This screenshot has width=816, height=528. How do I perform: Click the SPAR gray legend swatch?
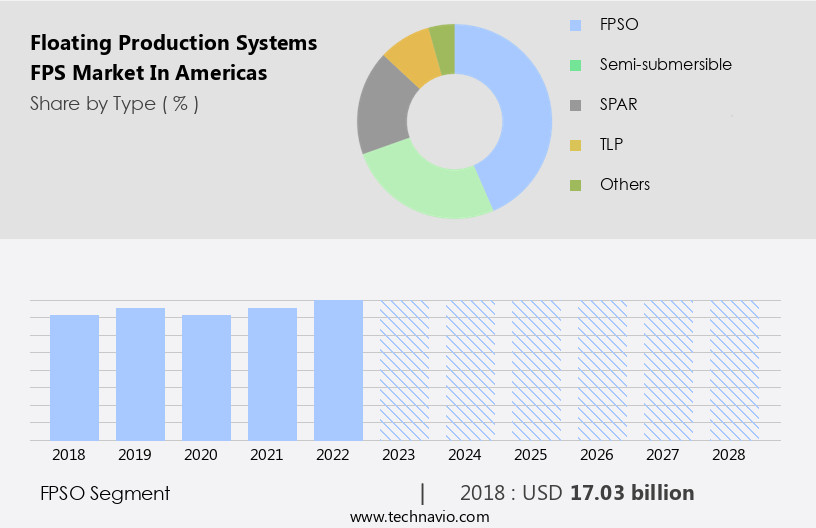click(575, 105)
